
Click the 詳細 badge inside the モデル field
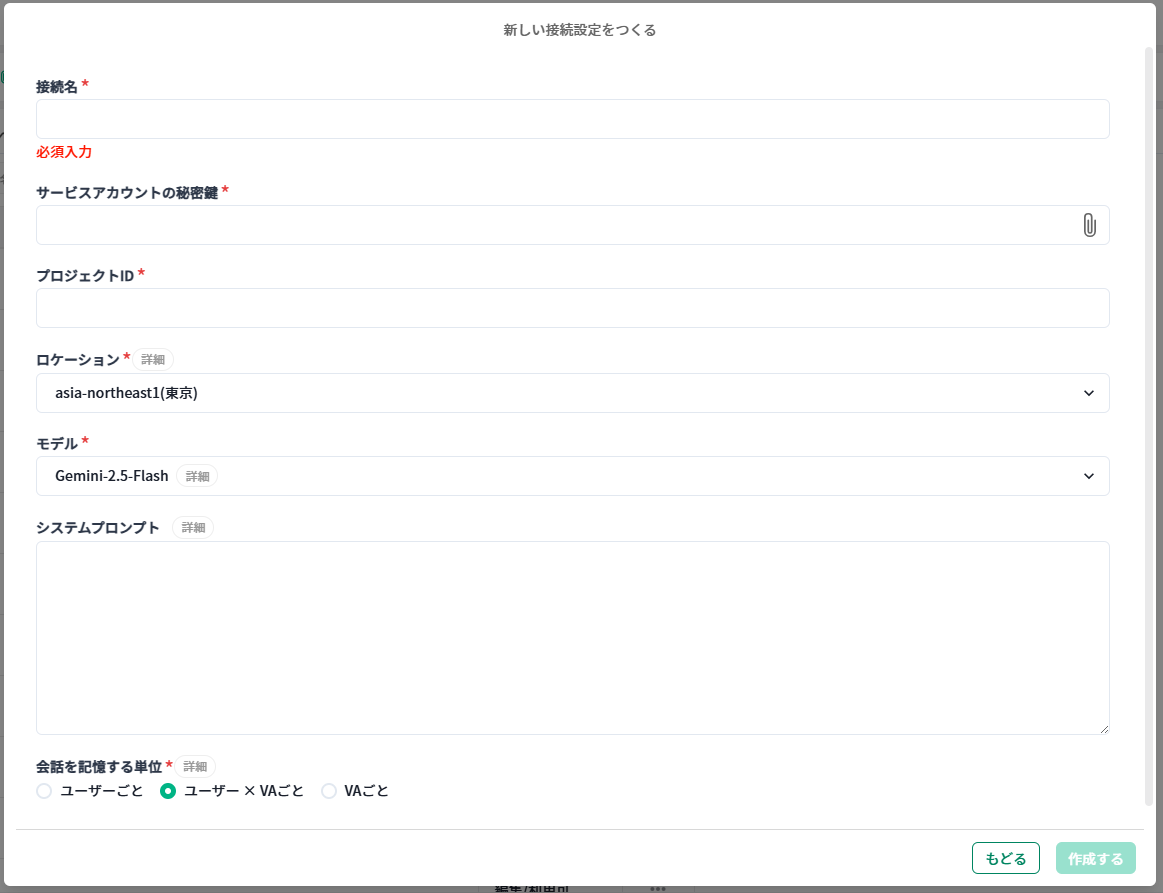(x=197, y=476)
